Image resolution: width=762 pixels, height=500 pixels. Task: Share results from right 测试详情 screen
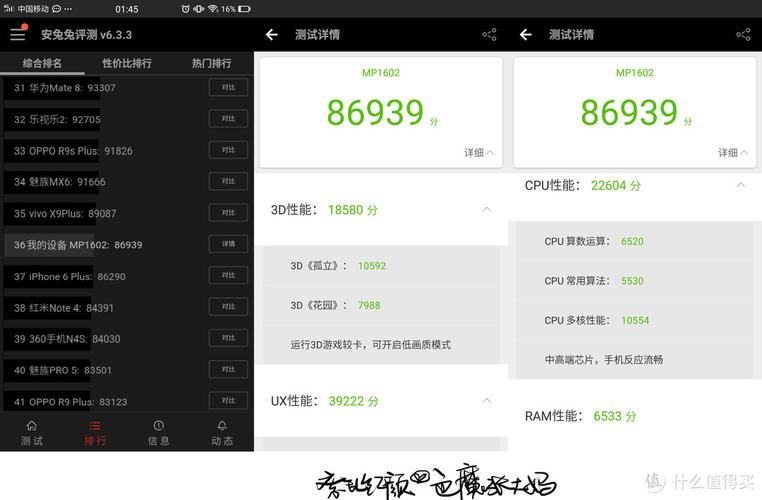[744, 34]
